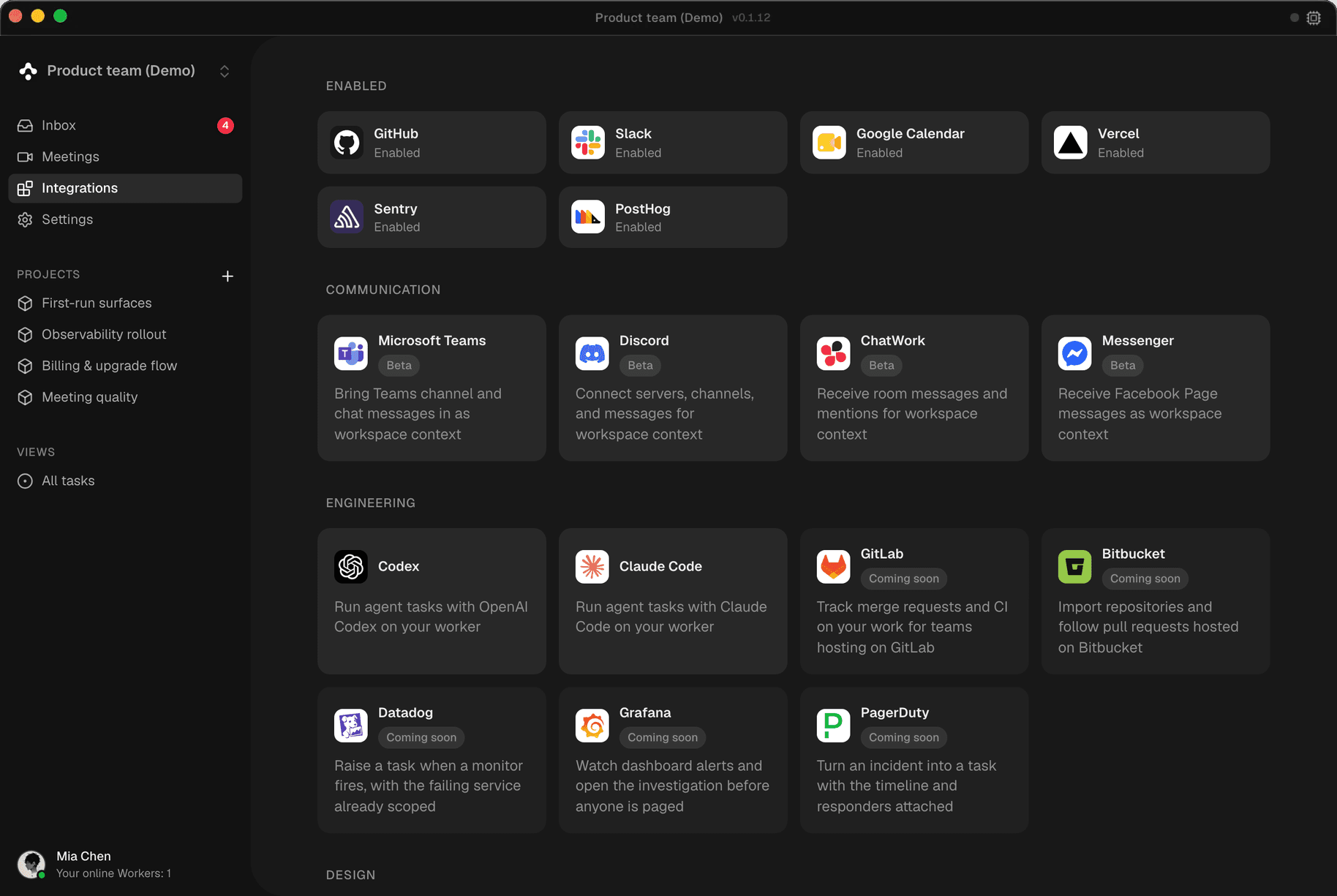Click the ENGINEERING section heading

[x=371, y=503]
